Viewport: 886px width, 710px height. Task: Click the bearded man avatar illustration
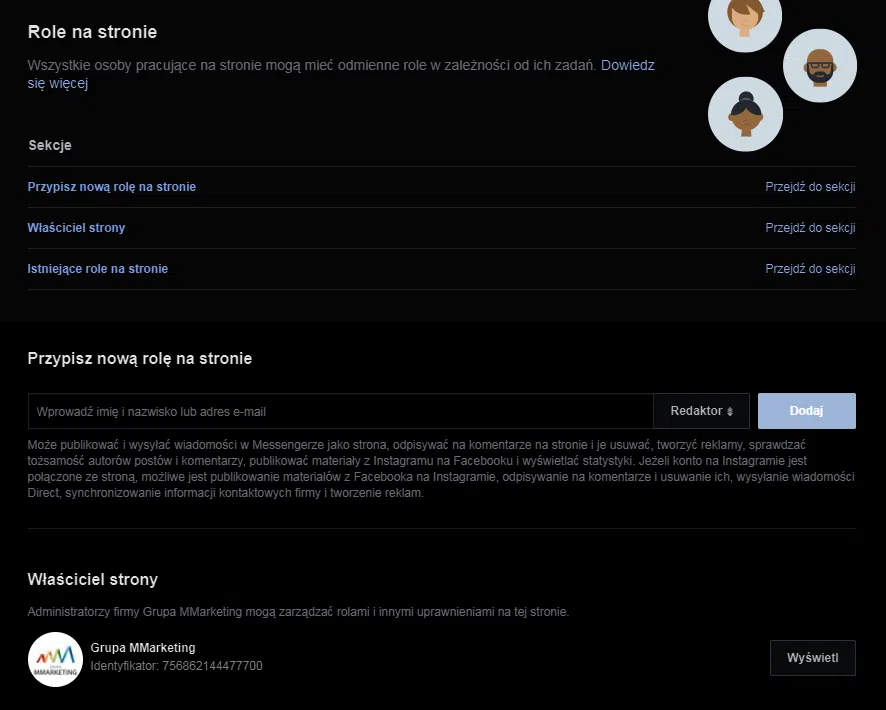click(819, 66)
